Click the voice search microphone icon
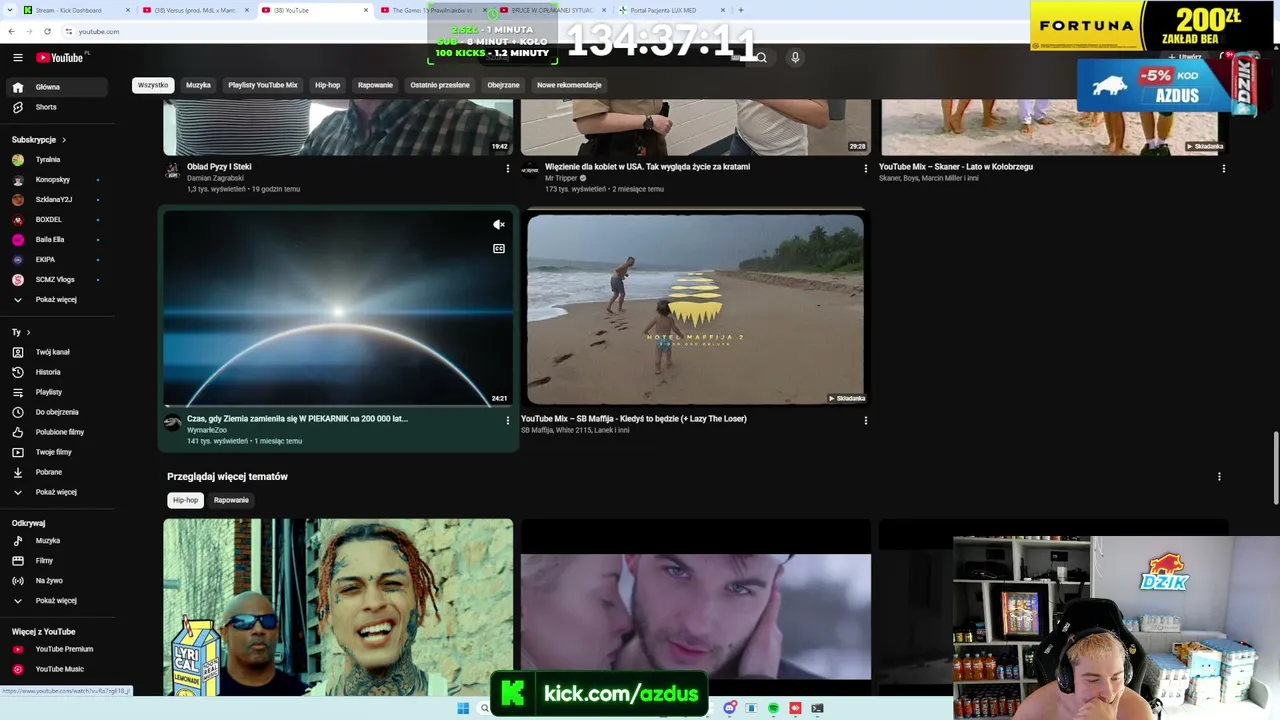This screenshot has height=720, width=1280. [x=795, y=58]
